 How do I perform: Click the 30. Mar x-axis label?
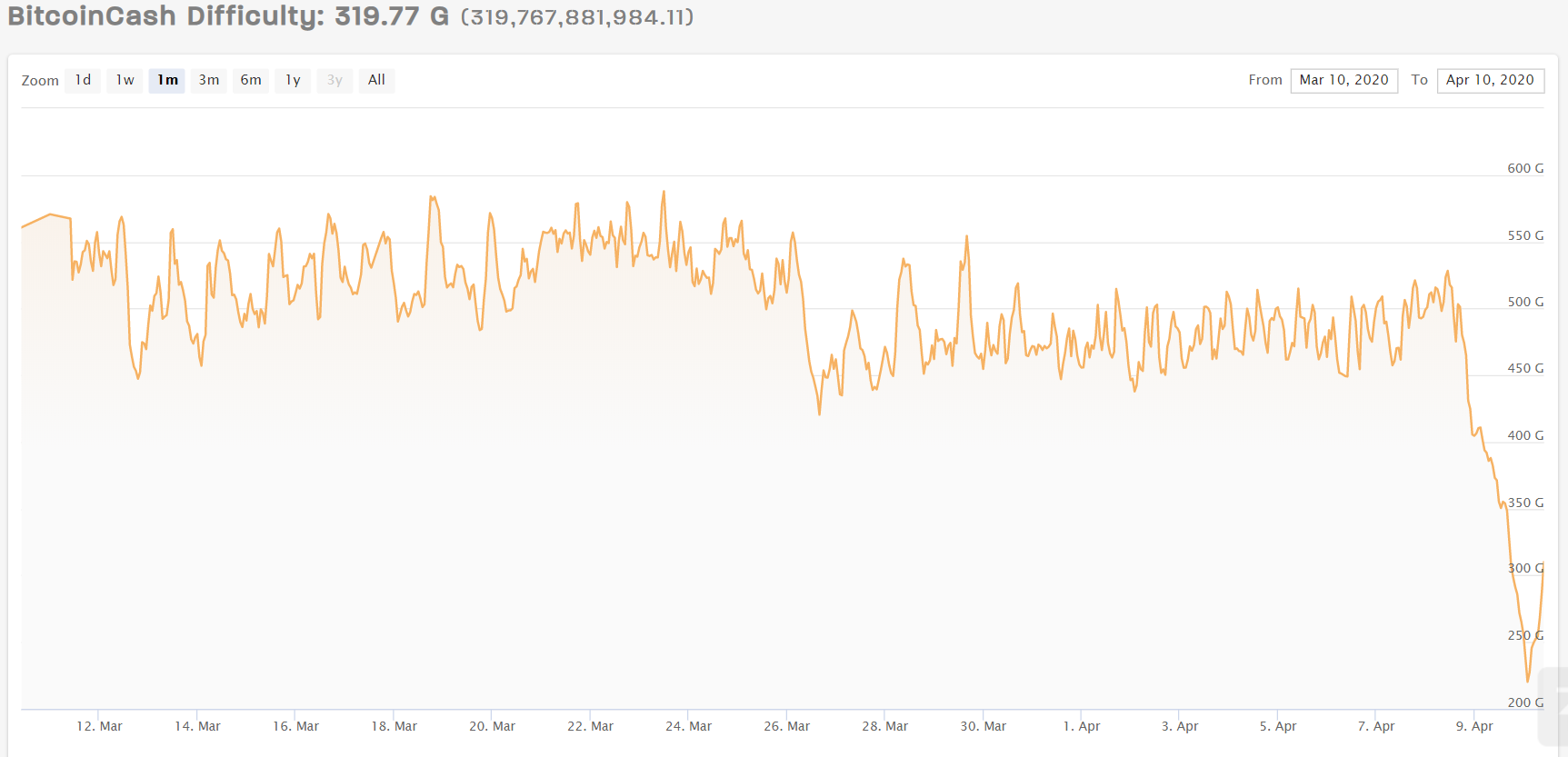pyautogui.click(x=983, y=726)
